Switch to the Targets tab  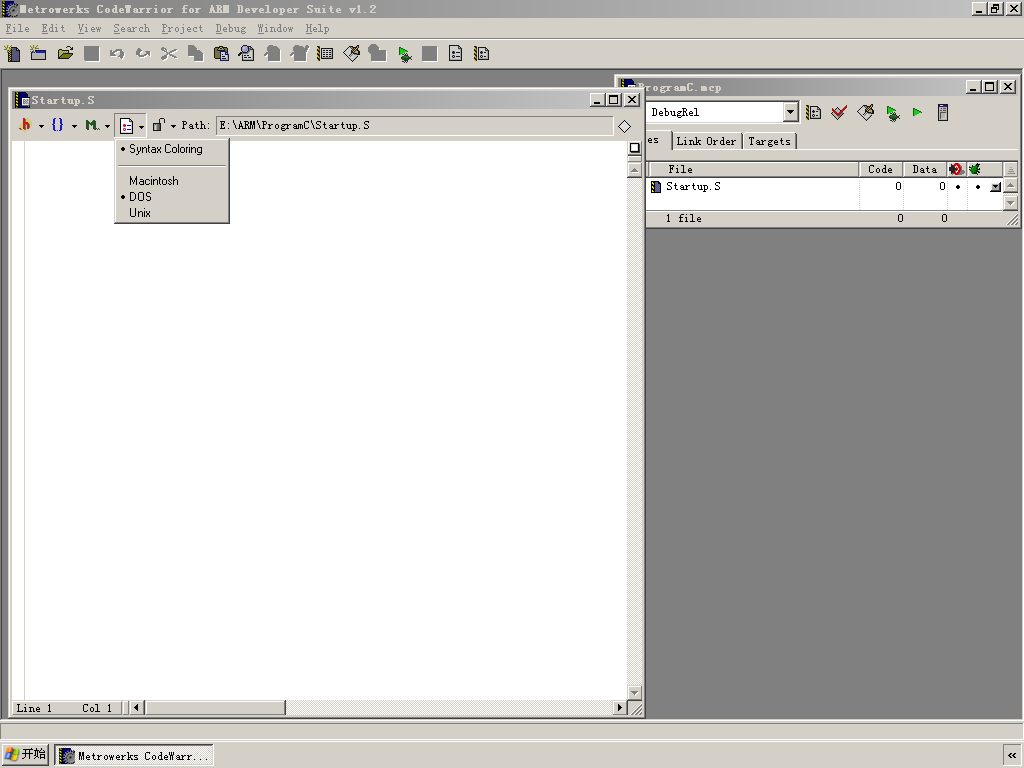pos(769,141)
